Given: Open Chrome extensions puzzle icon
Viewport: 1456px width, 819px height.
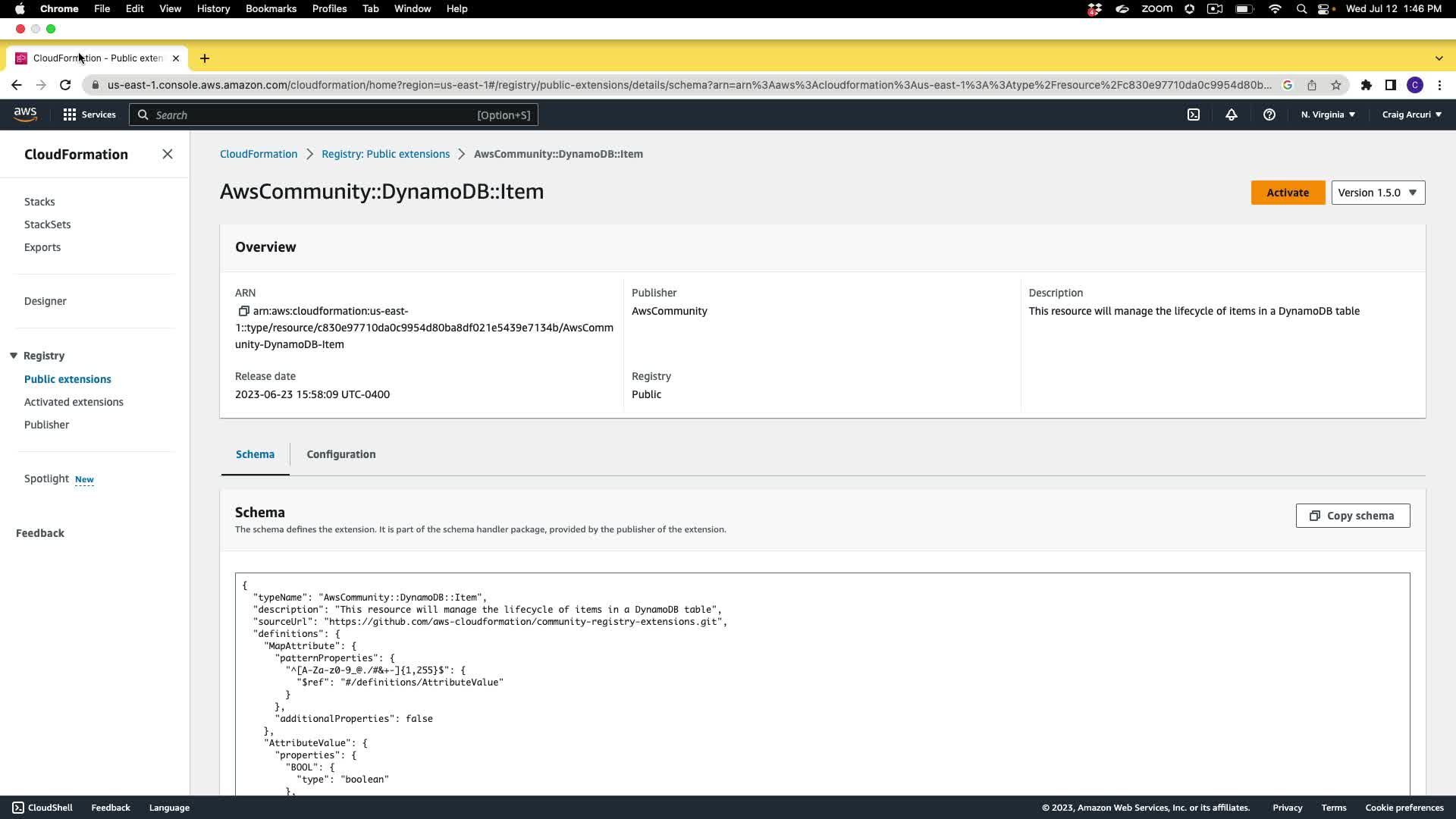Looking at the screenshot, I should click(x=1366, y=85).
